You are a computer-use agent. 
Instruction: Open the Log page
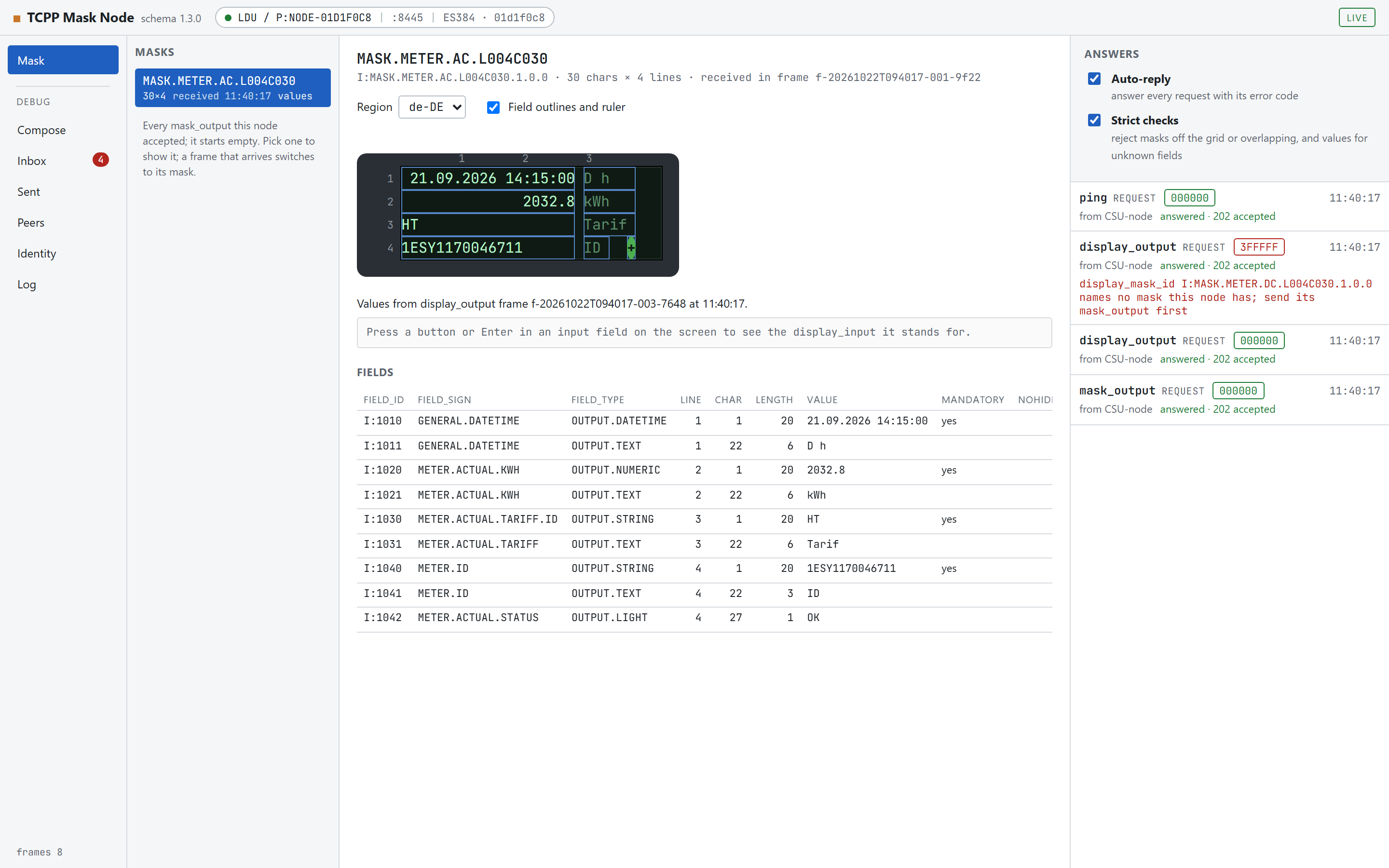click(x=63, y=285)
